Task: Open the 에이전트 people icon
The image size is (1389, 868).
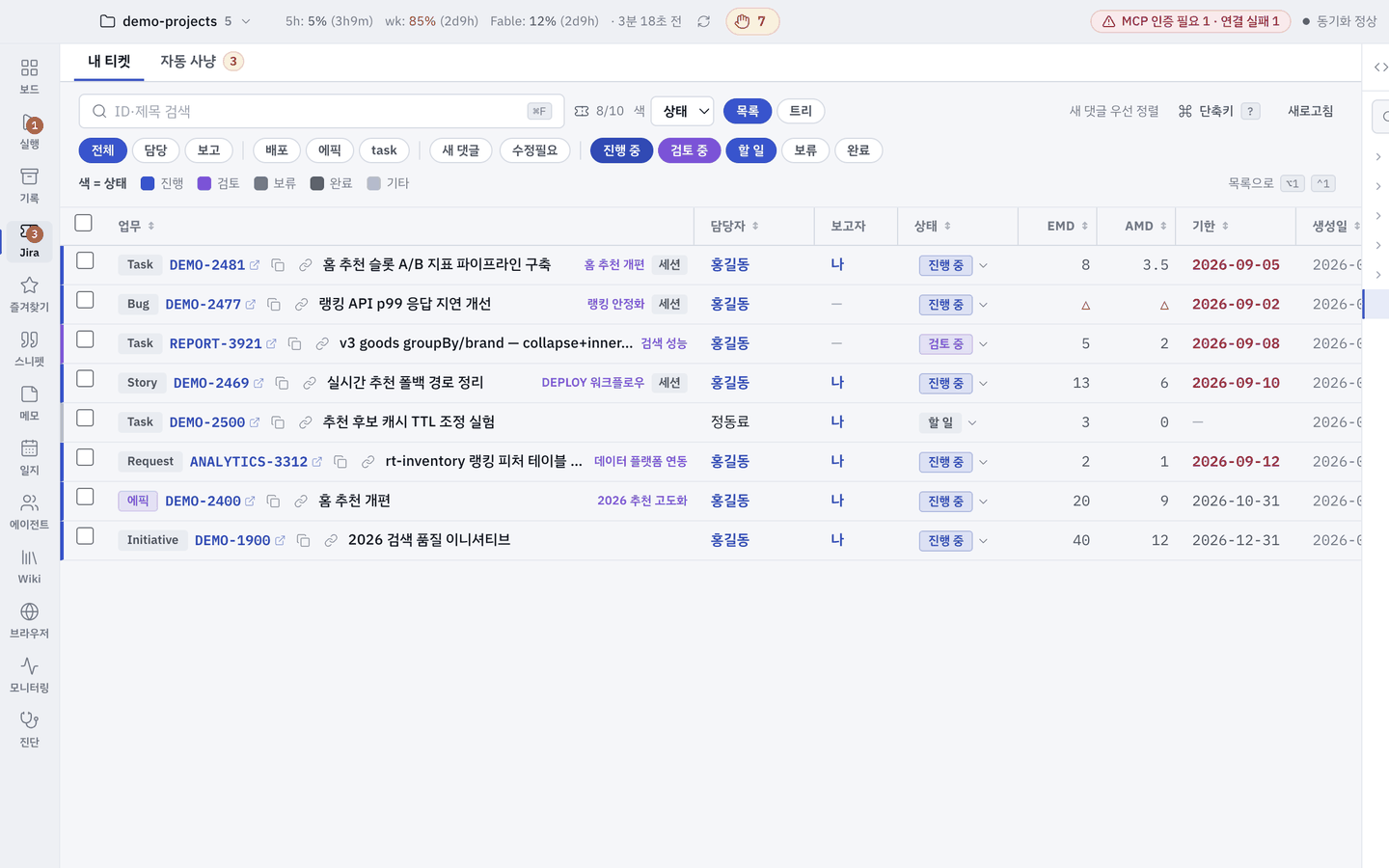Action: (29, 502)
